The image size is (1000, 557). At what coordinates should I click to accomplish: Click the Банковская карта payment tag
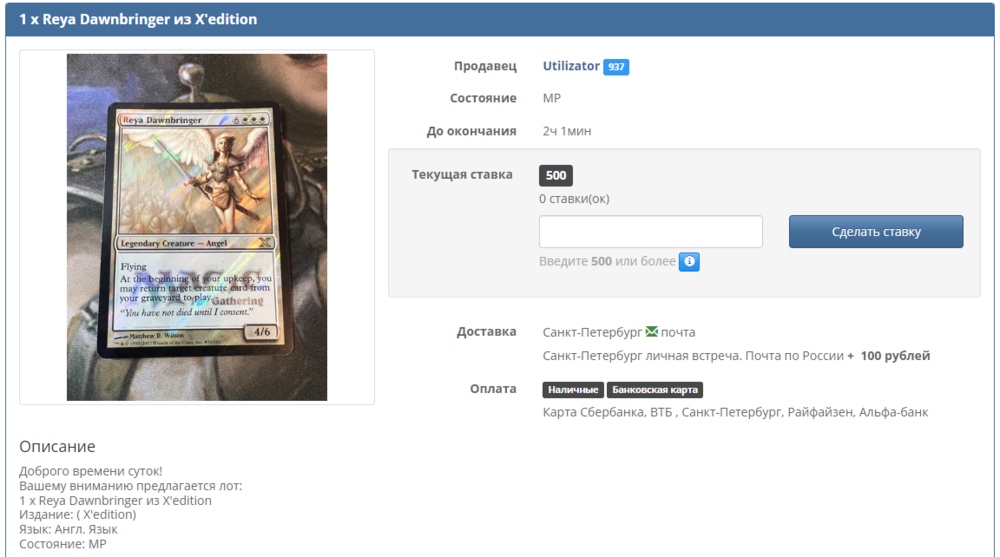click(655, 390)
